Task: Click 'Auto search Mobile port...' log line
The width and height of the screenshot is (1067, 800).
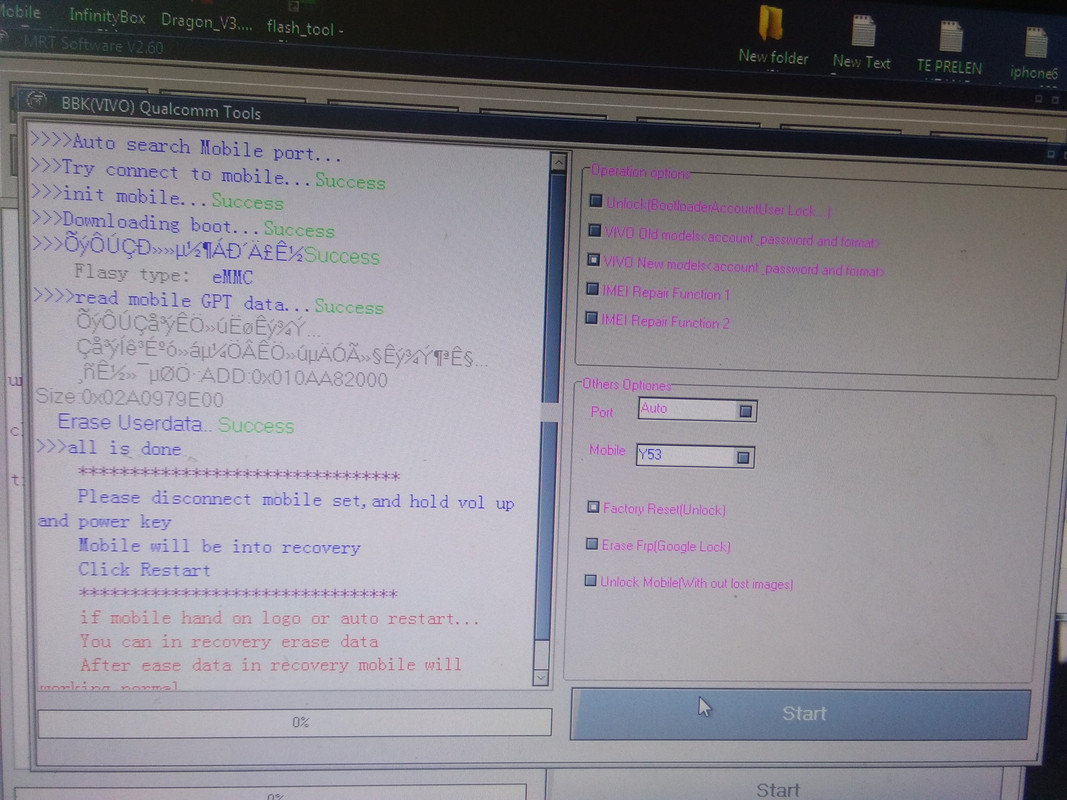Action: coord(186,147)
